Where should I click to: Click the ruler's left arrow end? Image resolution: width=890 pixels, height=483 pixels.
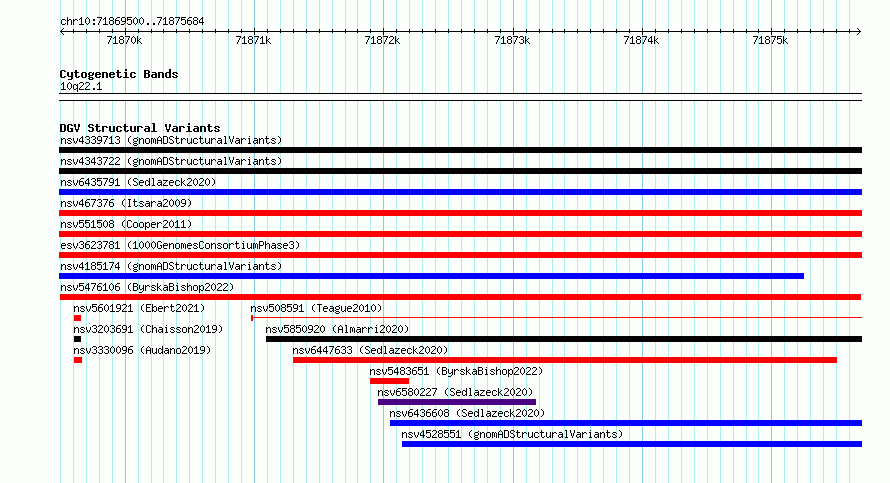click(62, 32)
